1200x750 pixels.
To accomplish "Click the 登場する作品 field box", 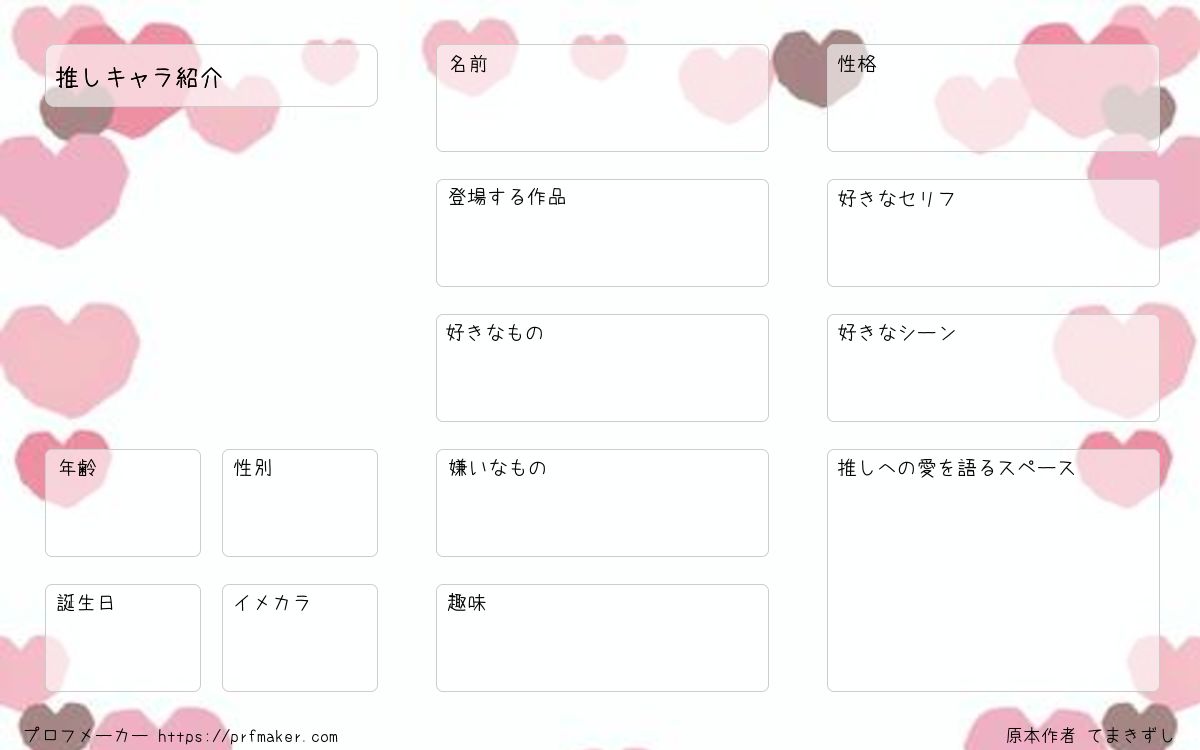I will pyautogui.click(x=602, y=233).
